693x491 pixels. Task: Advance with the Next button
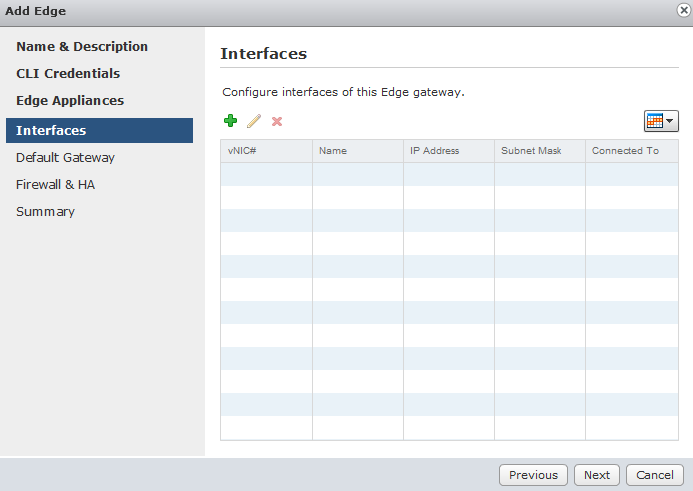pos(597,475)
